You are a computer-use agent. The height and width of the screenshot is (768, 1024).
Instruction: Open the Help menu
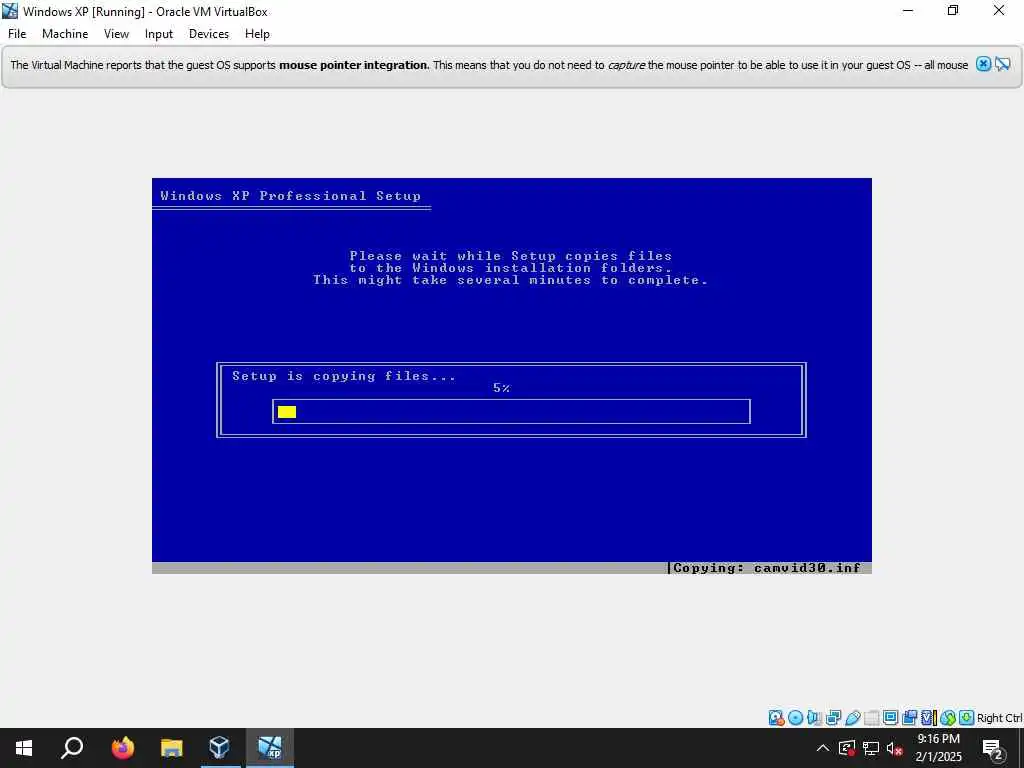[x=257, y=34]
